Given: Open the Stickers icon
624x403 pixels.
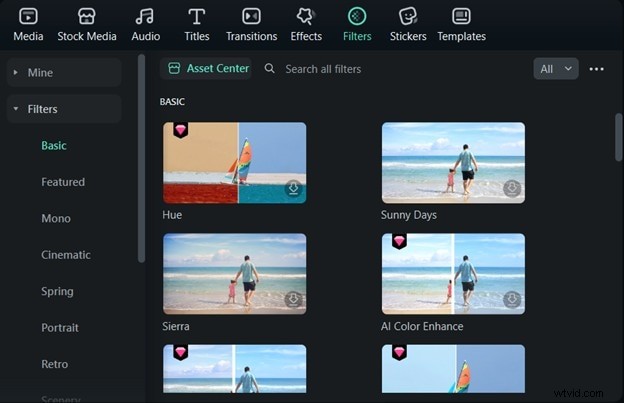Looking at the screenshot, I should pos(408,17).
